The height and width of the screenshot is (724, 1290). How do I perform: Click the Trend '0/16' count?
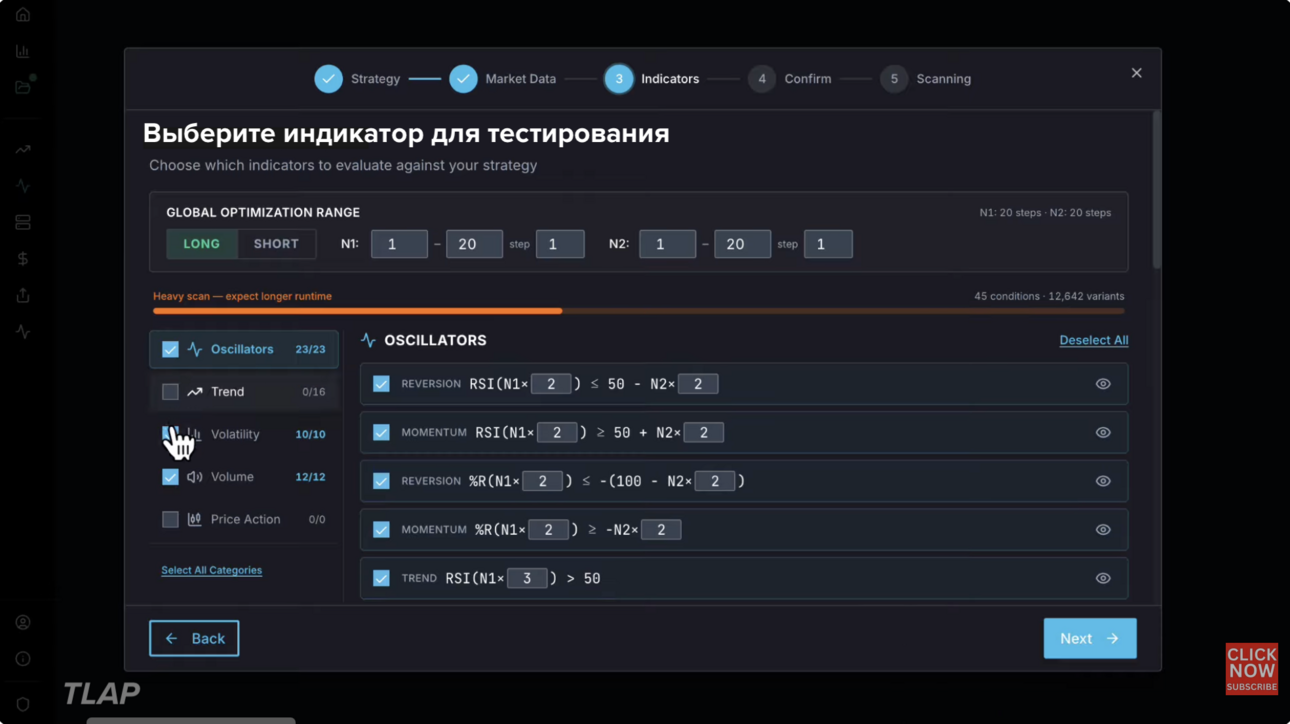coord(314,392)
